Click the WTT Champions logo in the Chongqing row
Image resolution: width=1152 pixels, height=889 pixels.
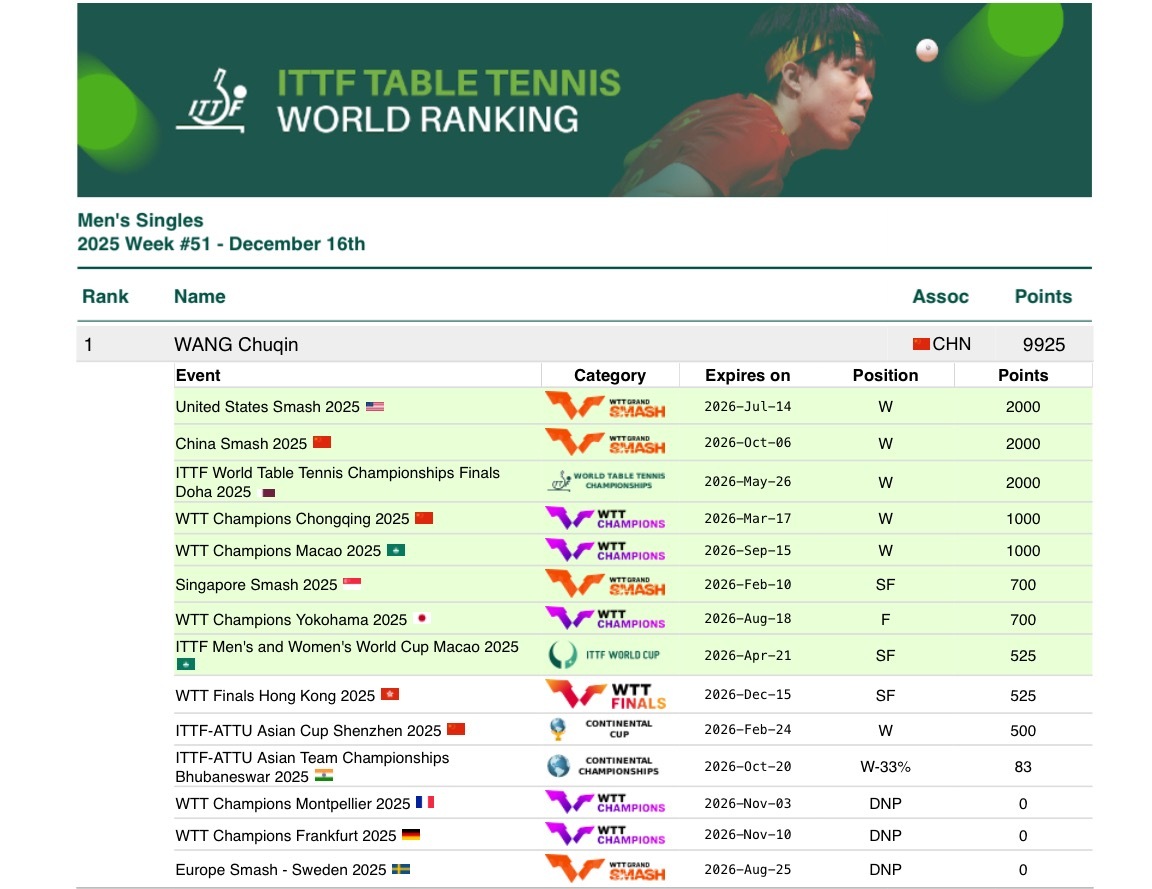pos(605,519)
